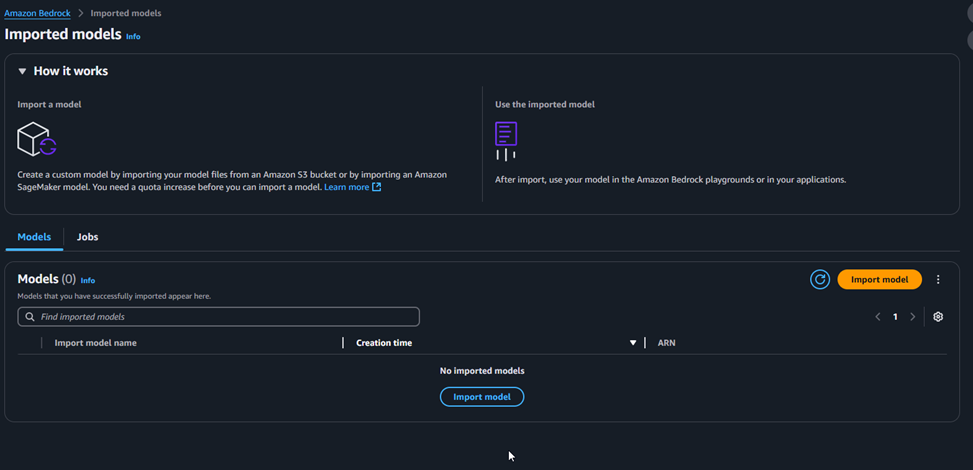Go to next page arrow
973x470 pixels.
912,317
